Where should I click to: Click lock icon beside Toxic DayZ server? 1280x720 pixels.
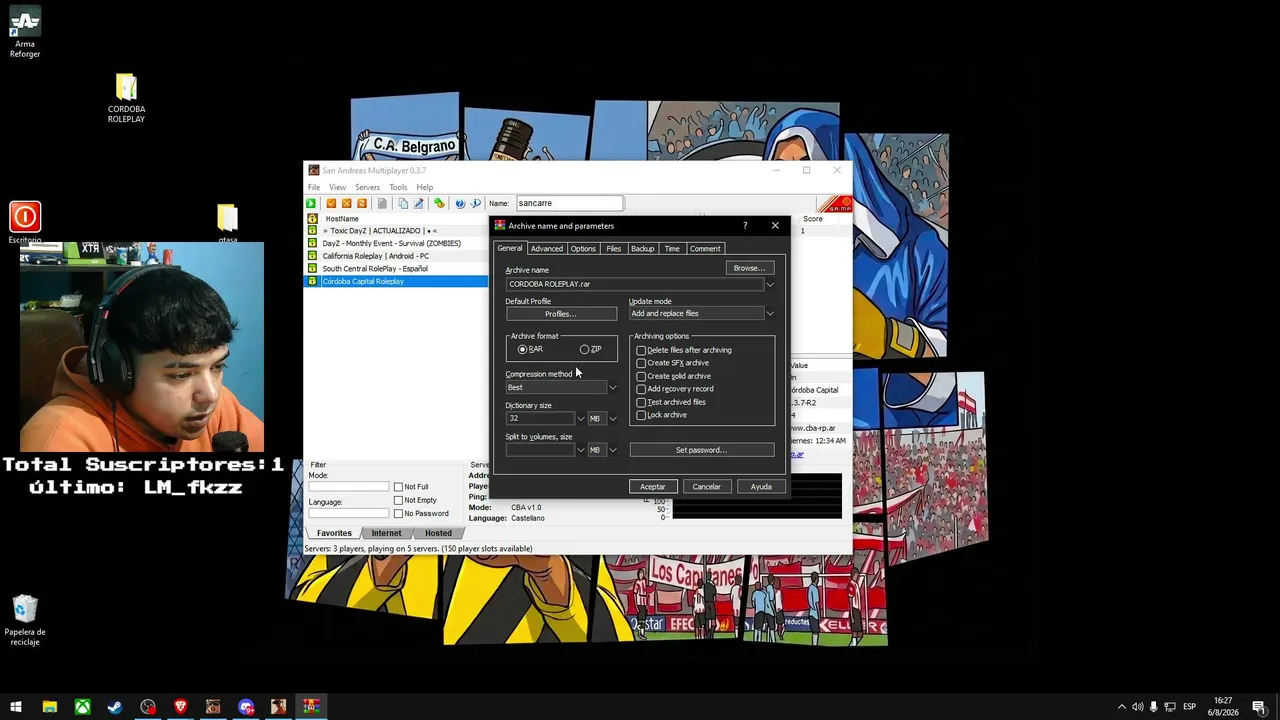tap(312, 231)
